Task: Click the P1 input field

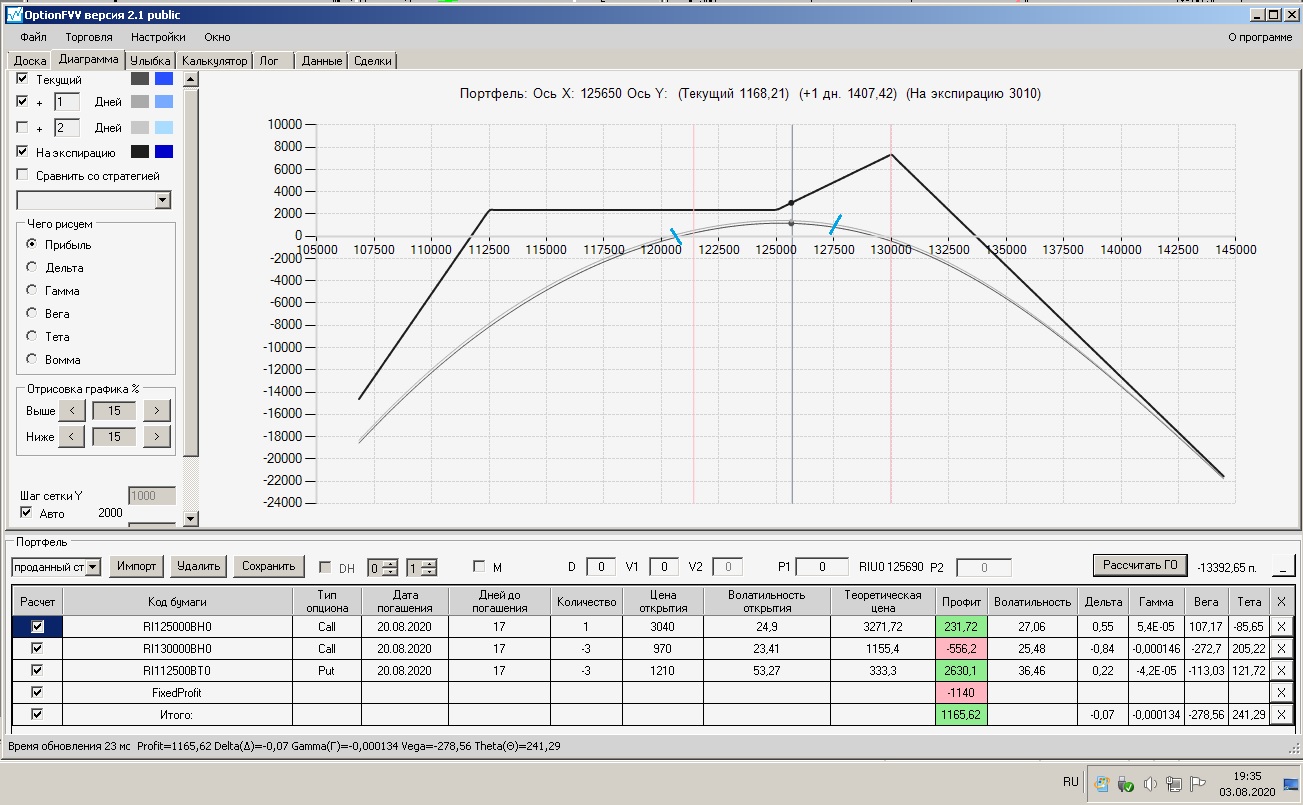Action: [822, 567]
